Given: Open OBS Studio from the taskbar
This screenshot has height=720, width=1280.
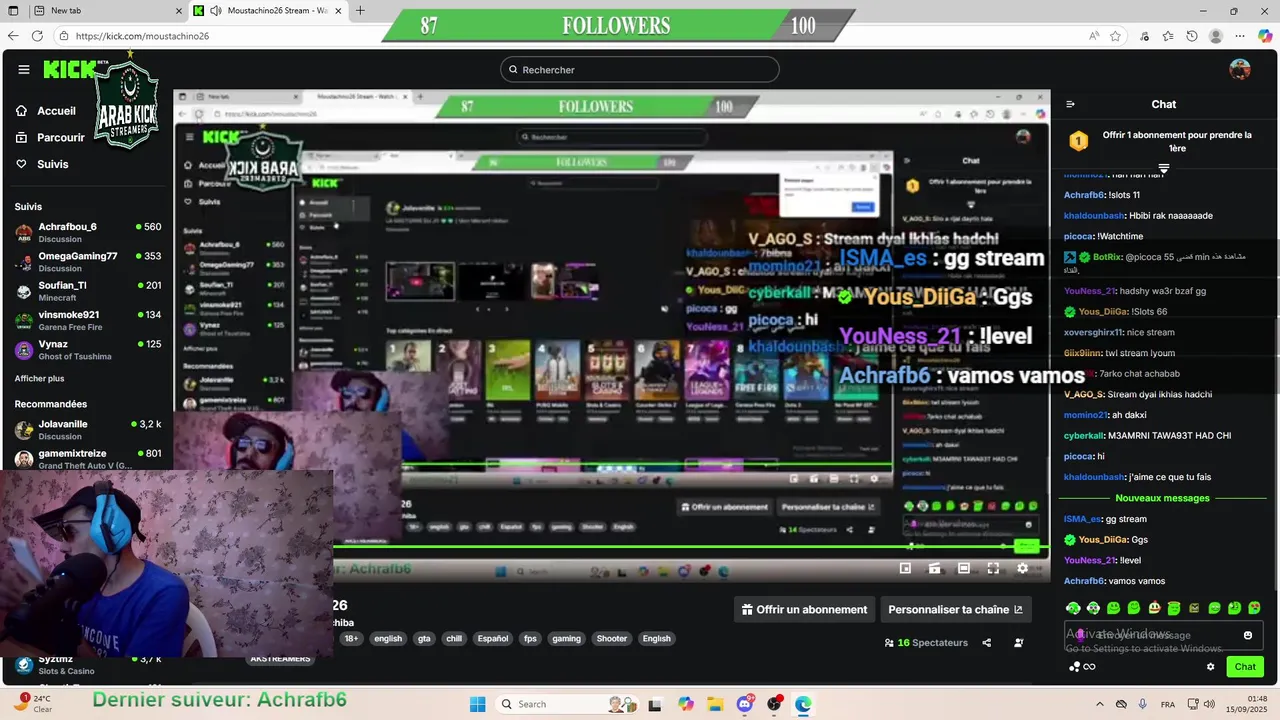Looking at the screenshot, I should click(774, 704).
